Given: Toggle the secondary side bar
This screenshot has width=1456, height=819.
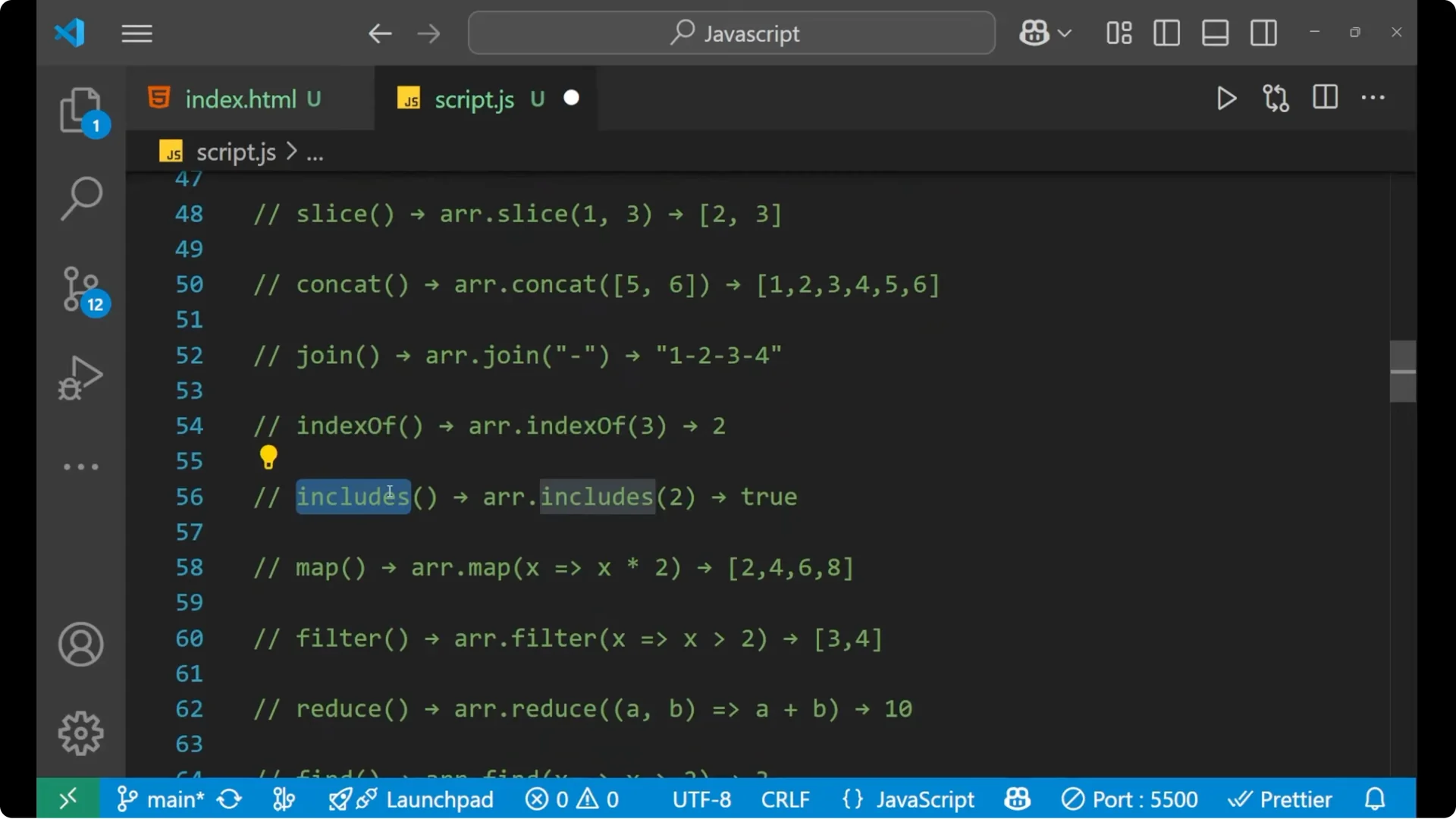Looking at the screenshot, I should click(x=1263, y=33).
